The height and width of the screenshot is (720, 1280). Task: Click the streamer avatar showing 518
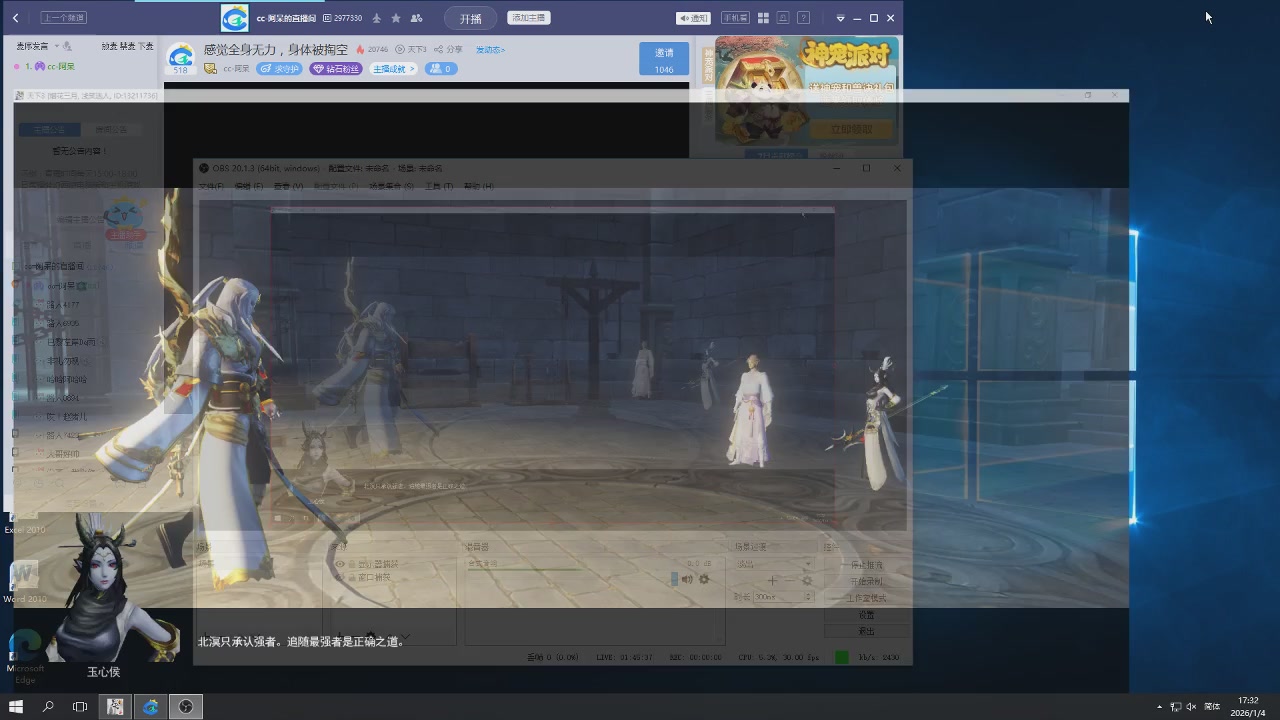180,58
